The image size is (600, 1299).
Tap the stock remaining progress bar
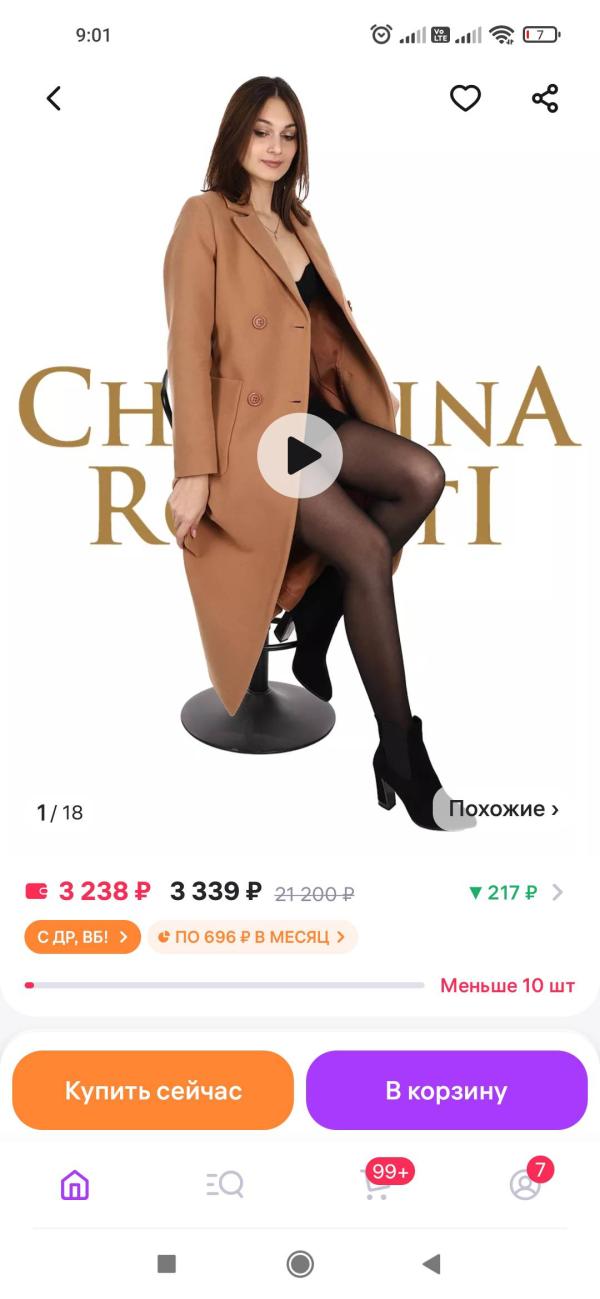(x=225, y=985)
